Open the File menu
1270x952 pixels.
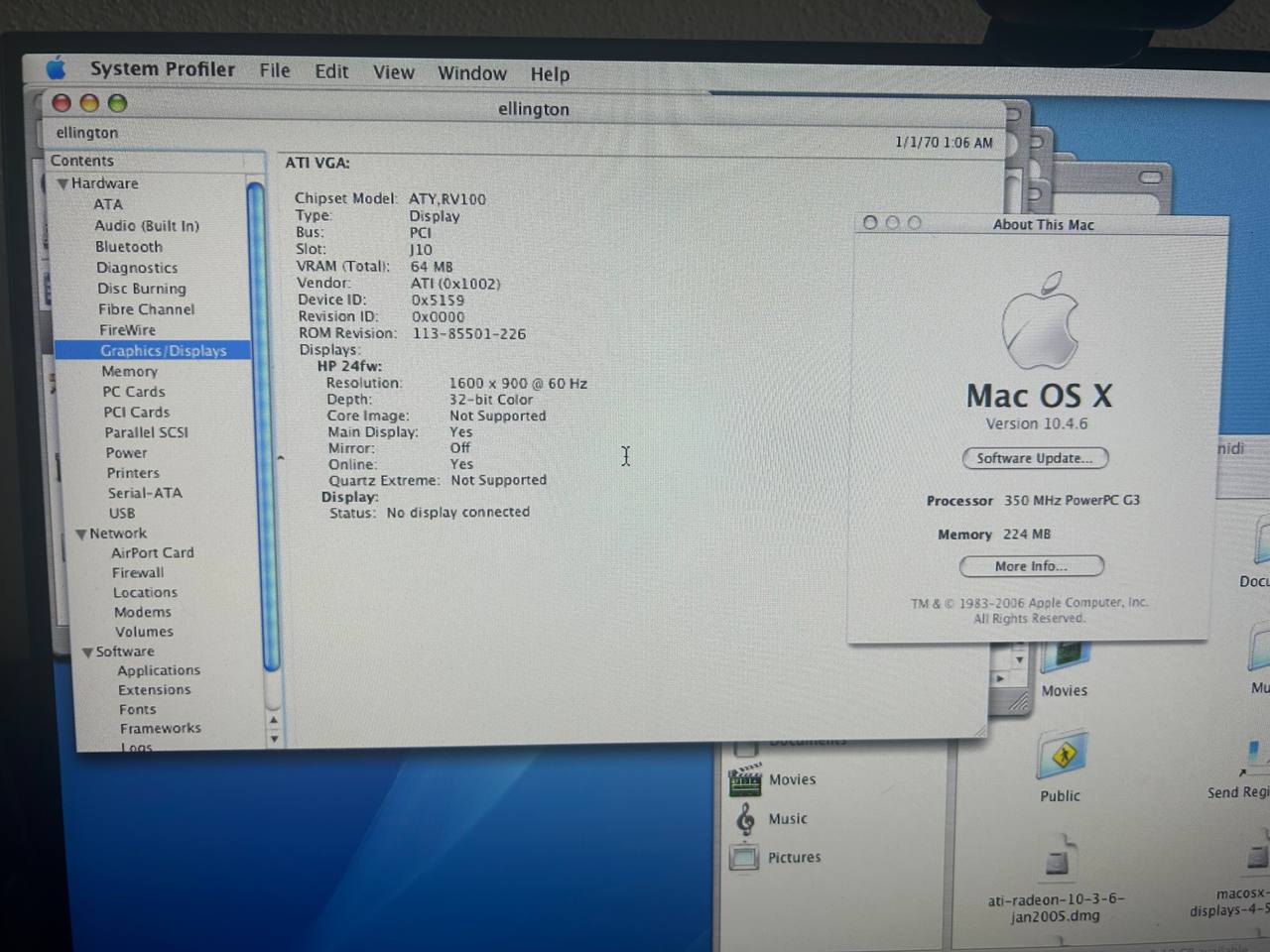click(275, 70)
